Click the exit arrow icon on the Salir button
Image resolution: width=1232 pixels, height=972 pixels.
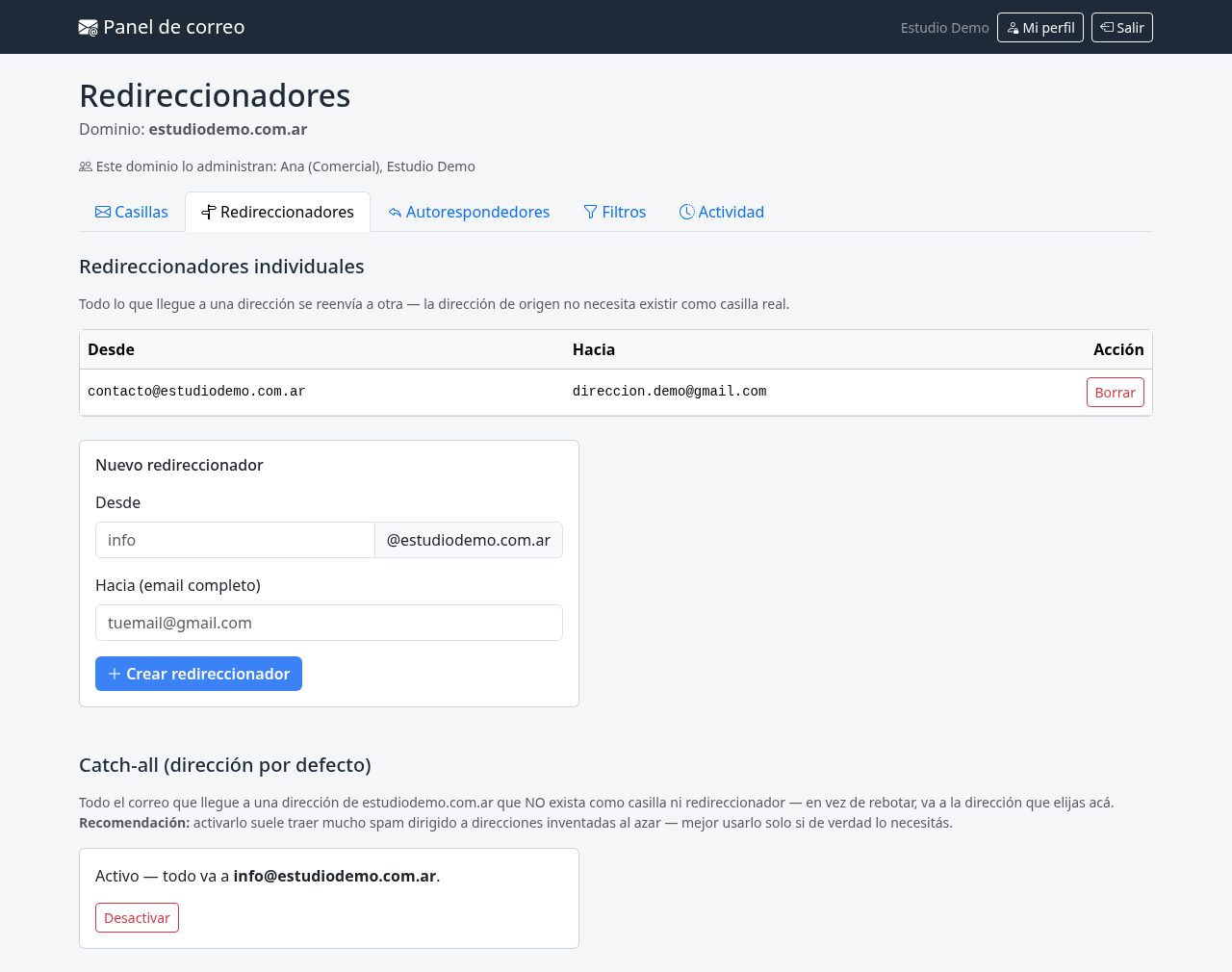(1107, 27)
